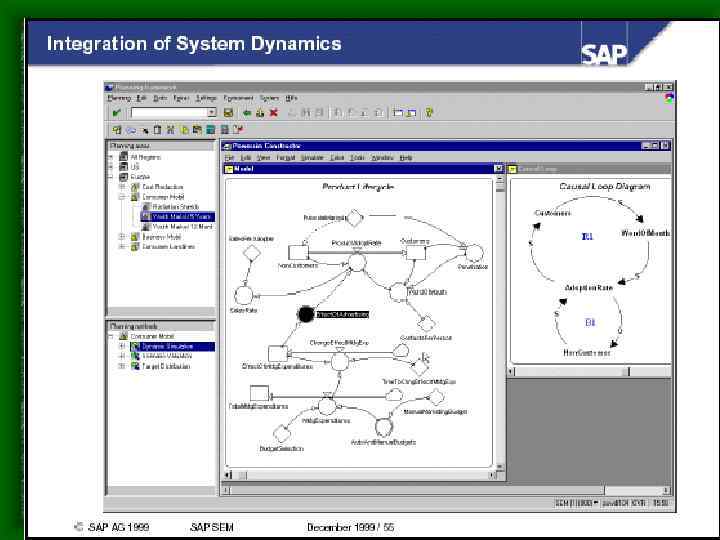Expand the Target Distribution node
720x540 pixels.
coord(122,366)
